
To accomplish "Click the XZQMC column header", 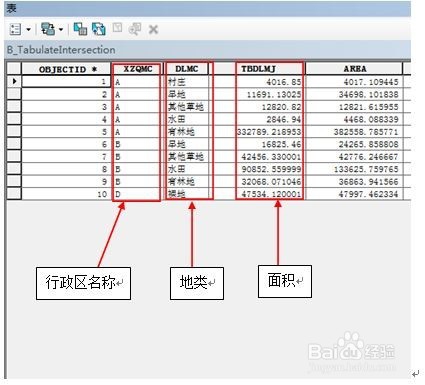I will coord(138,69).
